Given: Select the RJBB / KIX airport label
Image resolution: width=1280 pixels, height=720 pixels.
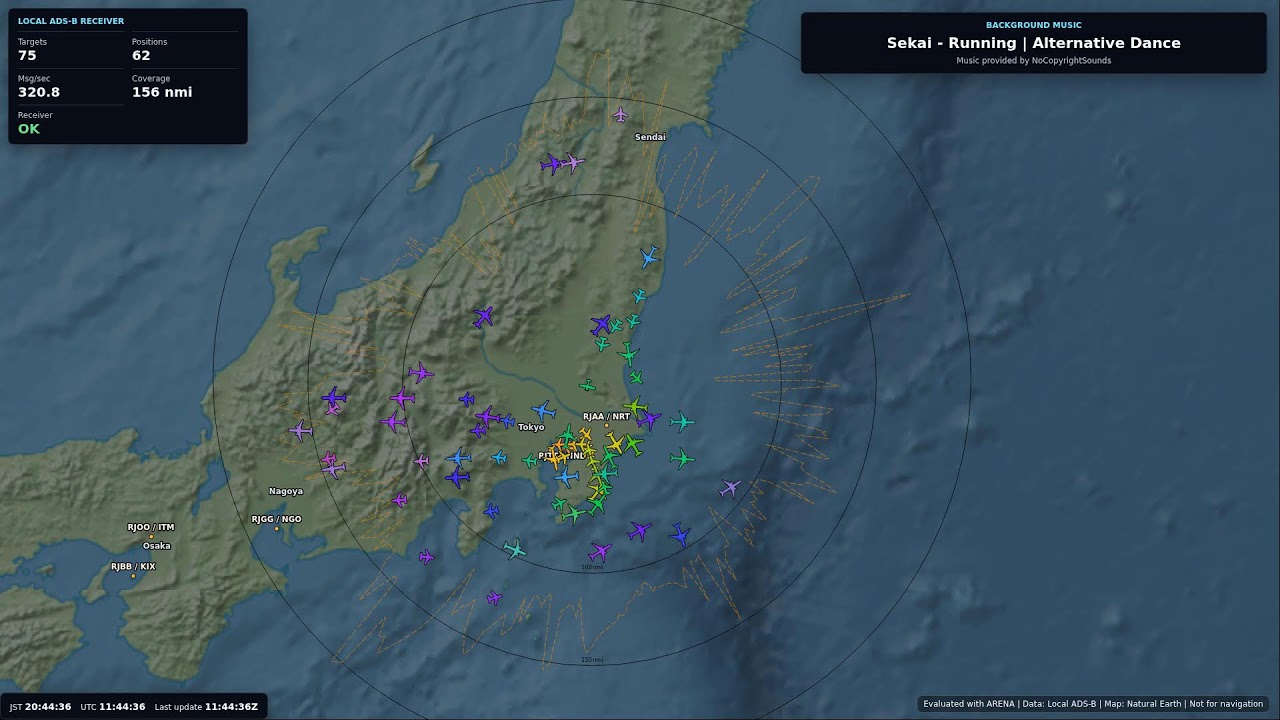Looking at the screenshot, I should point(133,566).
